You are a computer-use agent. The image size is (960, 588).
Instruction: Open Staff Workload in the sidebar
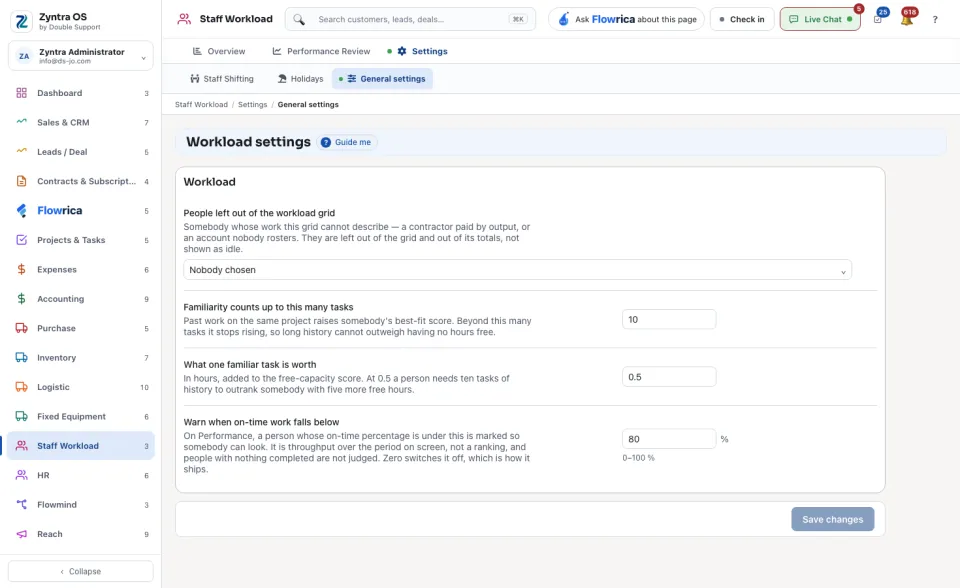81,446
